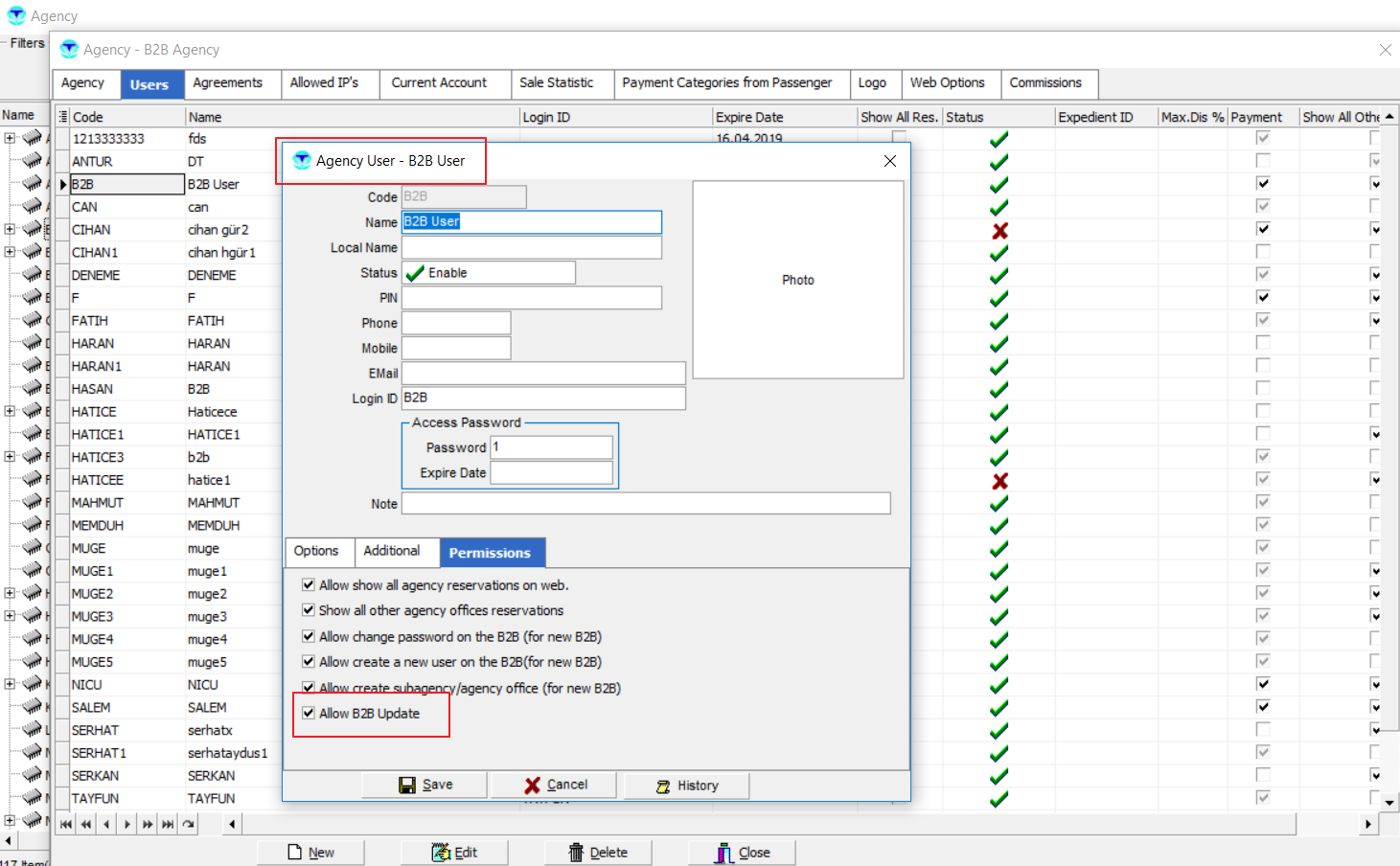Image resolution: width=1400 pixels, height=866 pixels.
Task: Expand the bottom-most tree node in Filters panel
Action: click(10, 820)
